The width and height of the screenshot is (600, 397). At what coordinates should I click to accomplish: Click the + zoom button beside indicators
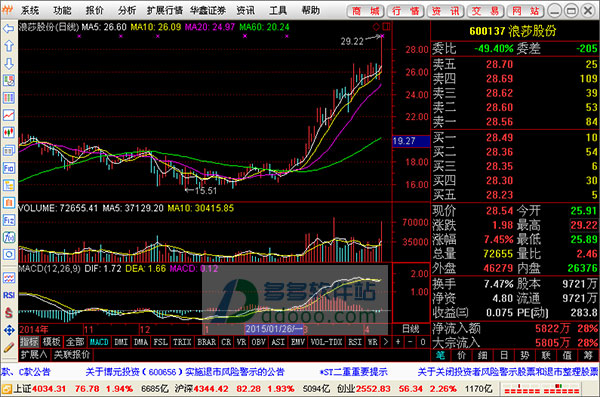(x=398, y=342)
